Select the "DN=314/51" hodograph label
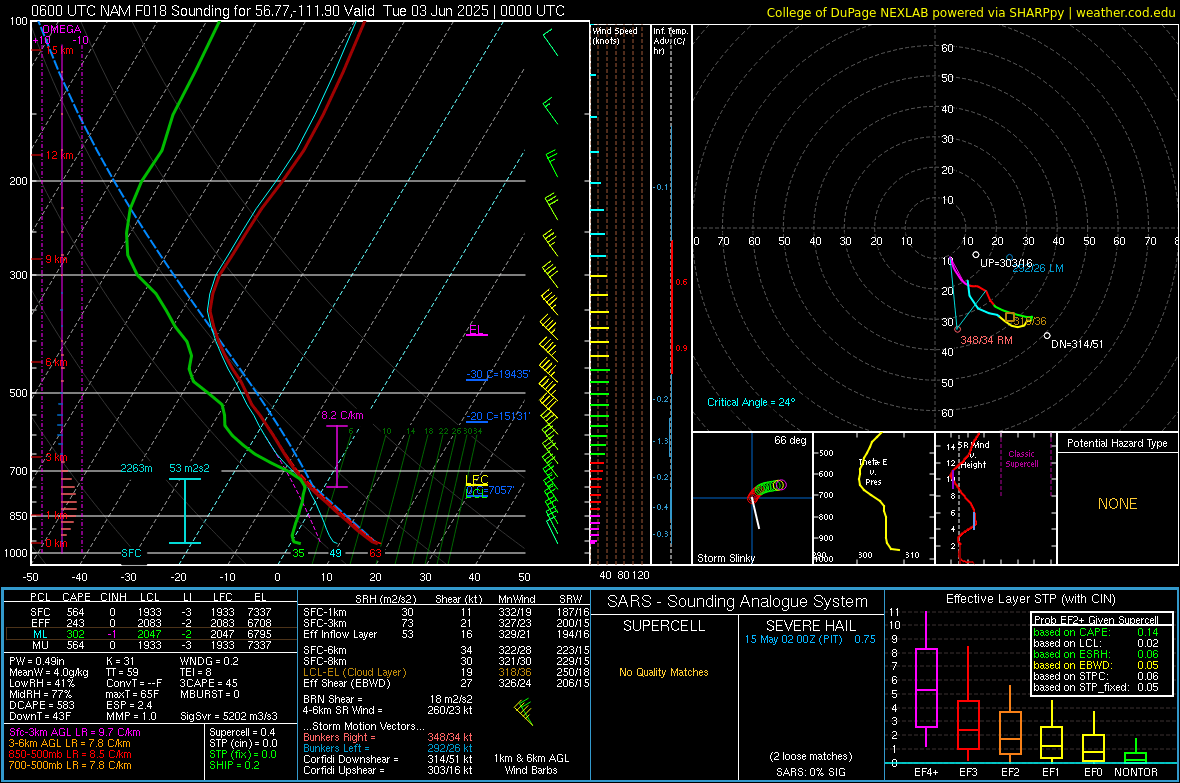This screenshot has width=1180, height=783. pos(1077,344)
